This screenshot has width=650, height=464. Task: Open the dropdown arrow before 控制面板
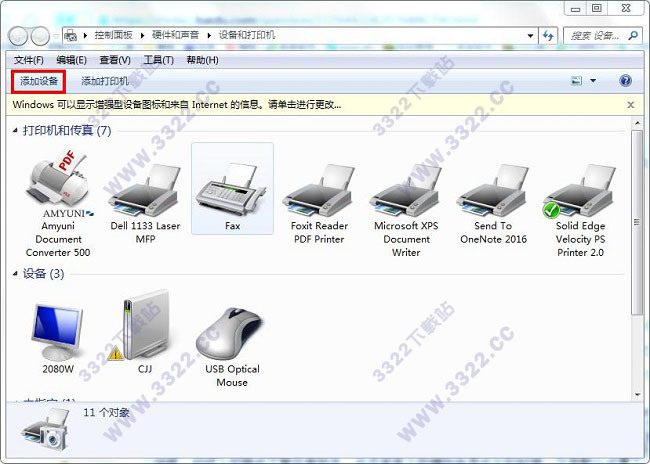[85, 36]
